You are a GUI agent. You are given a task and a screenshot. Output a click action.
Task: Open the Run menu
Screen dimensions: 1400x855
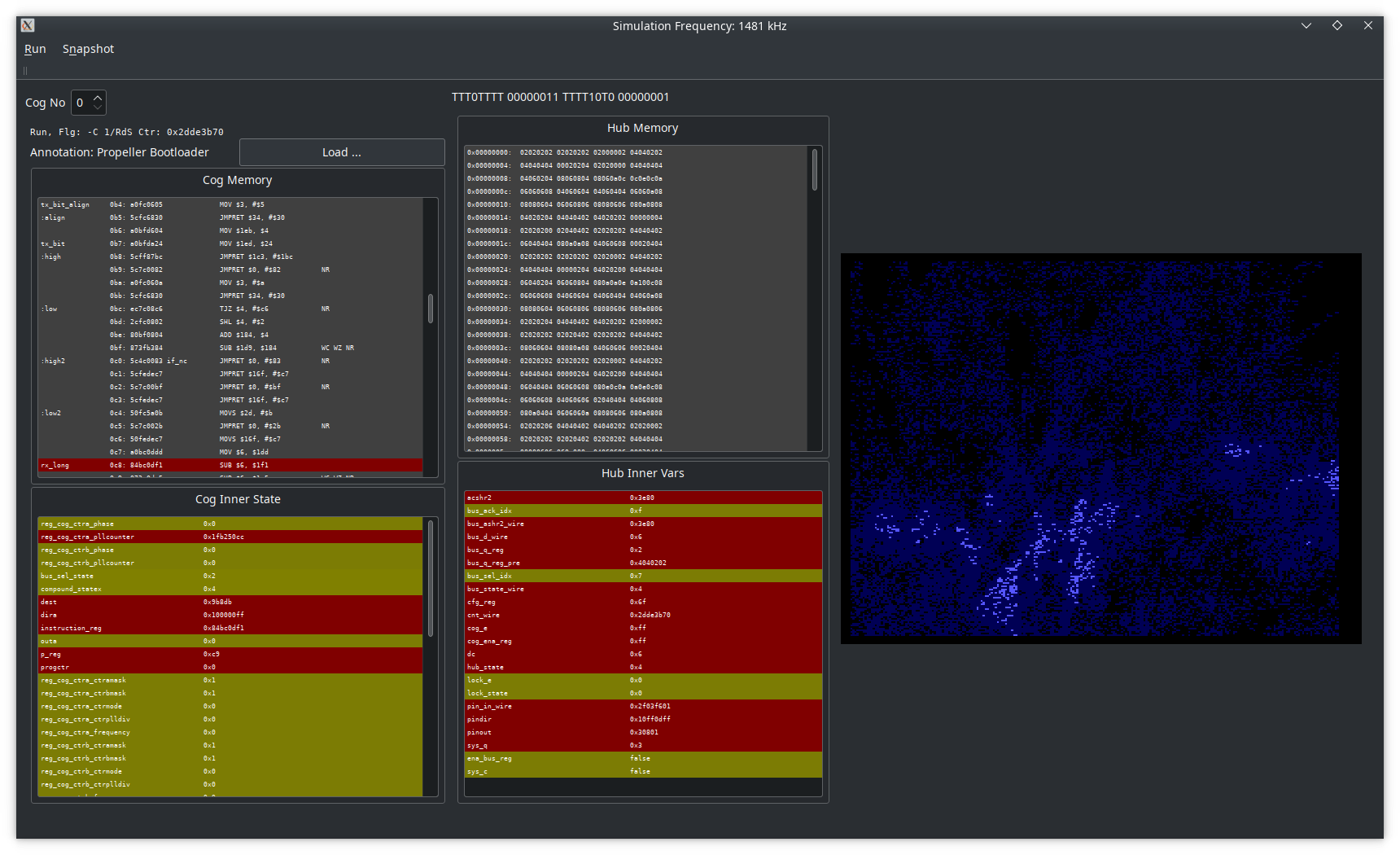(35, 49)
